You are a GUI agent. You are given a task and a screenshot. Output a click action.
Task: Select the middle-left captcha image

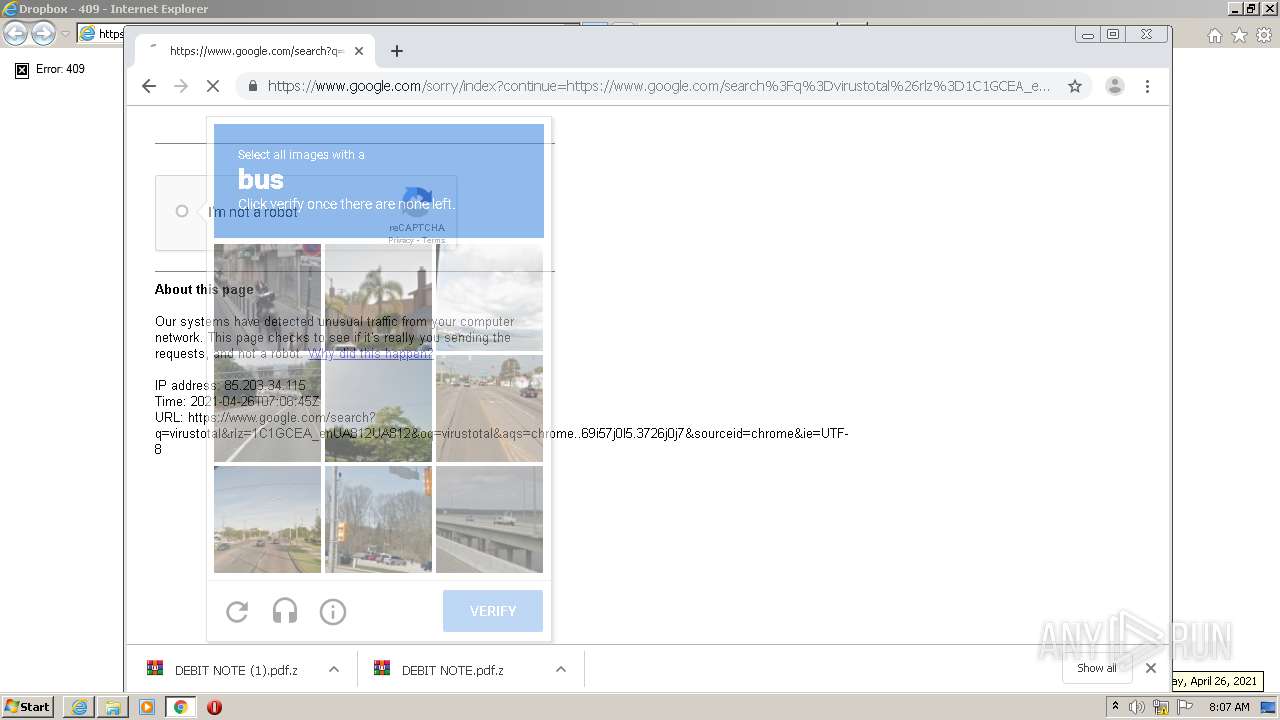click(x=267, y=408)
